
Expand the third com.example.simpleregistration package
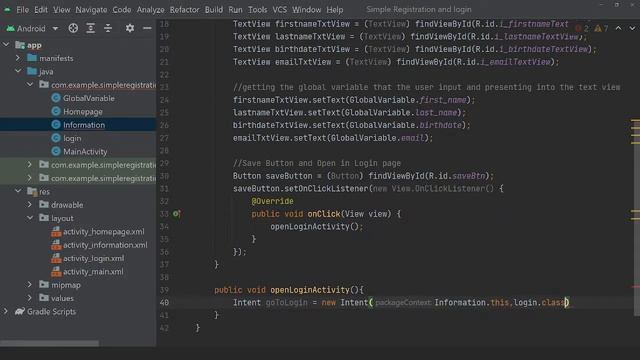pos(30,178)
